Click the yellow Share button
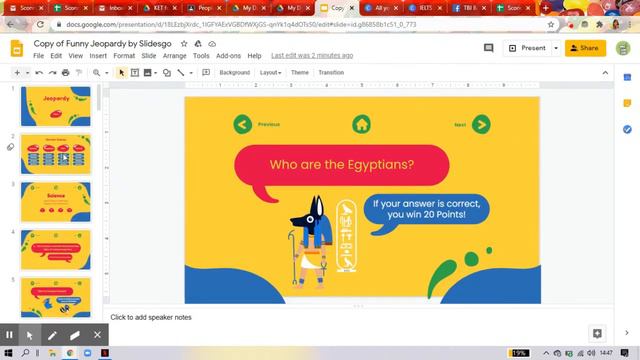640x360 pixels. tap(585, 48)
